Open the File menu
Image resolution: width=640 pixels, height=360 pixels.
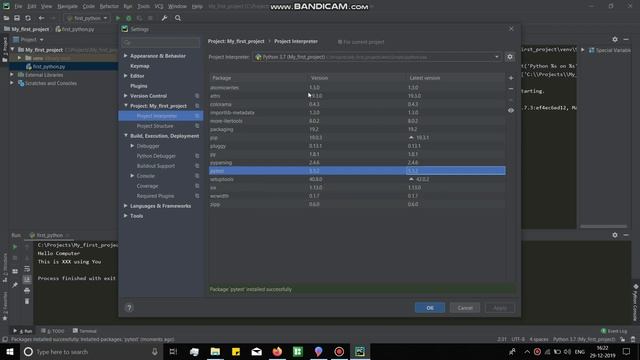[18, 7]
